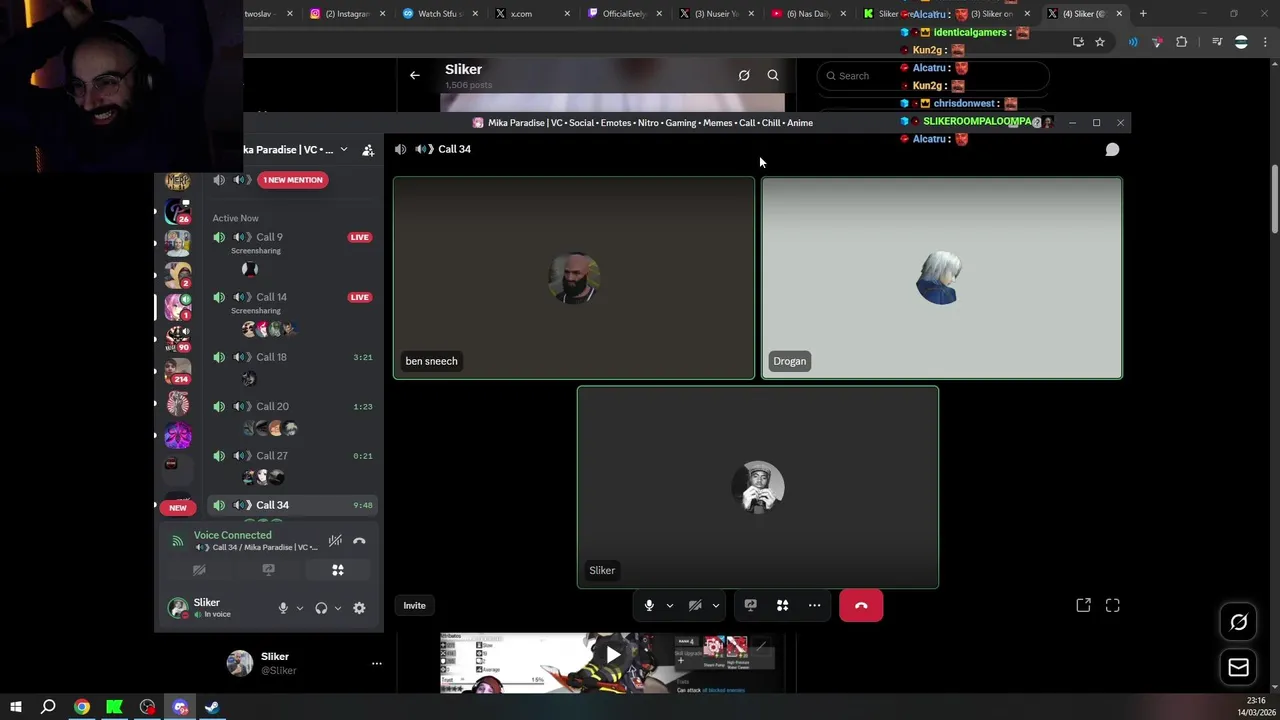Open more options ellipsis in call bar
Image resolution: width=1280 pixels, height=720 pixels.
pos(814,605)
